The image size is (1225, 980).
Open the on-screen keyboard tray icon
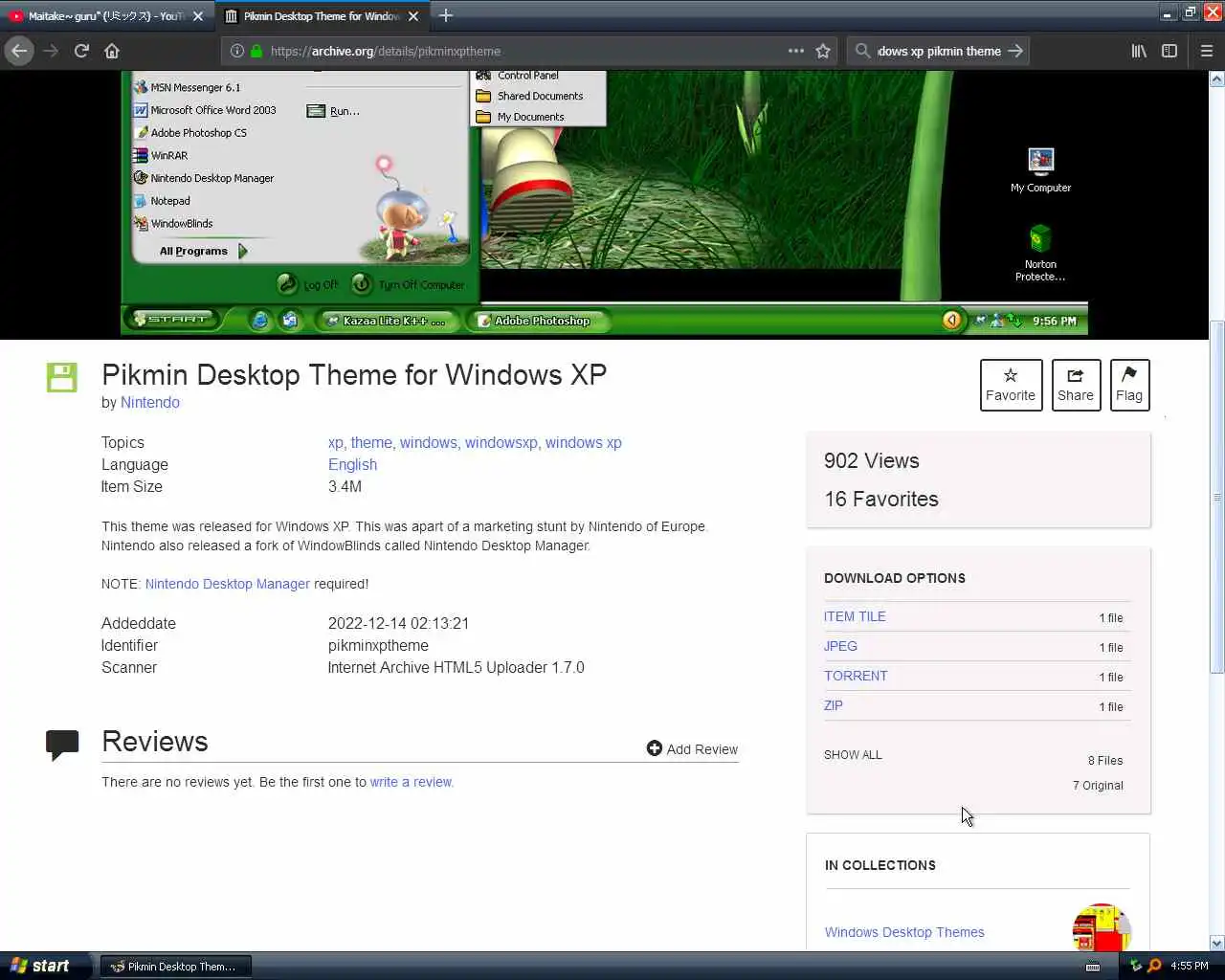(1093, 967)
